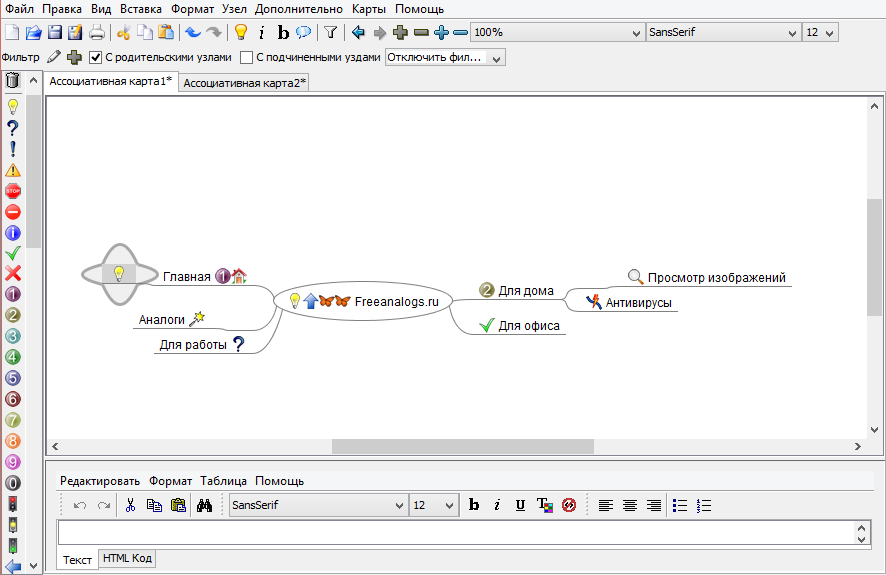Add the priority 5 icon from sidebar
This screenshot has width=886, height=575.
[12, 378]
